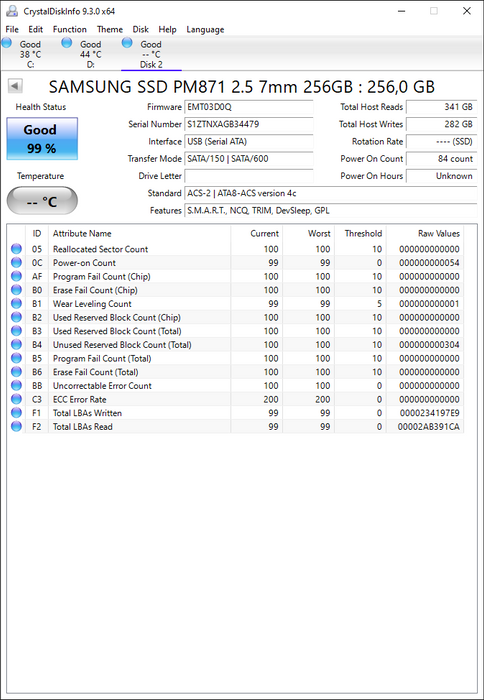Click status orb for Erase Fail Count (Chip)
The image size is (484, 700).
17,290
